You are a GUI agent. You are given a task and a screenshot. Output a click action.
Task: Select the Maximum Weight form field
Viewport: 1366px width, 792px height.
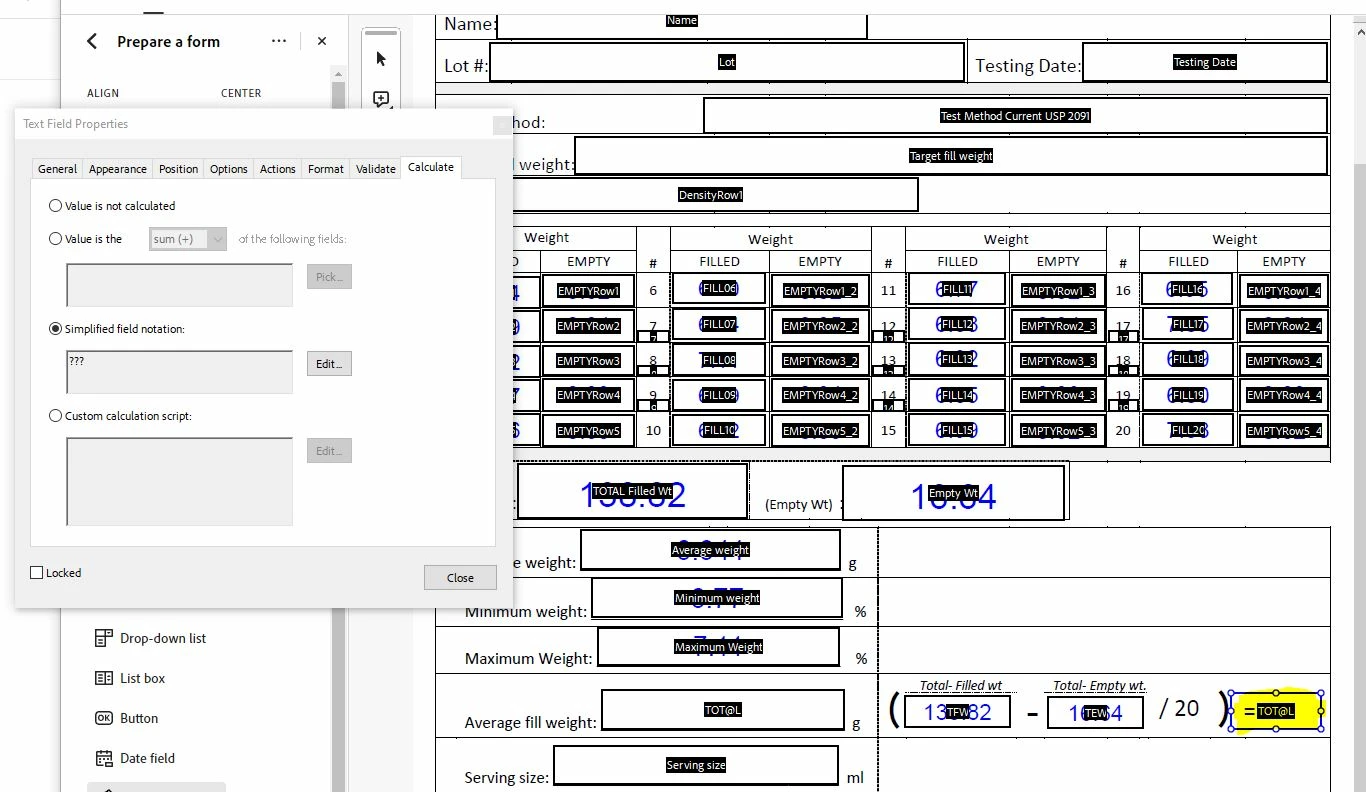point(718,647)
